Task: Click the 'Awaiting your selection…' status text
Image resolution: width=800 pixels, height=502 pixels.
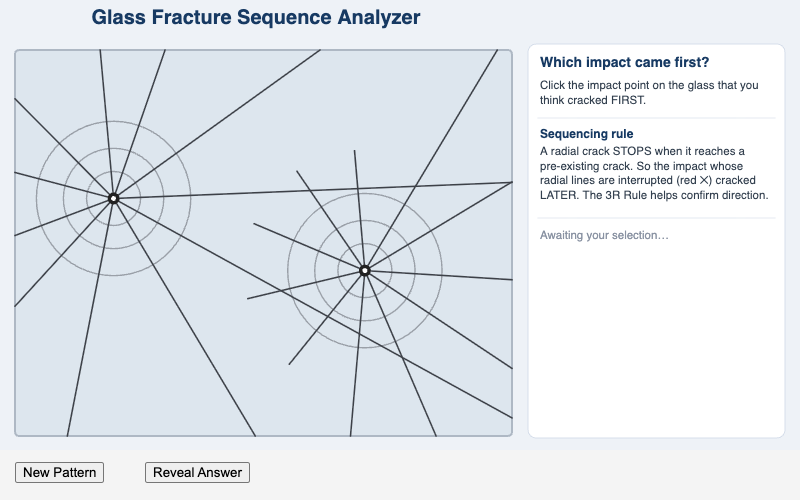Action: [604, 235]
